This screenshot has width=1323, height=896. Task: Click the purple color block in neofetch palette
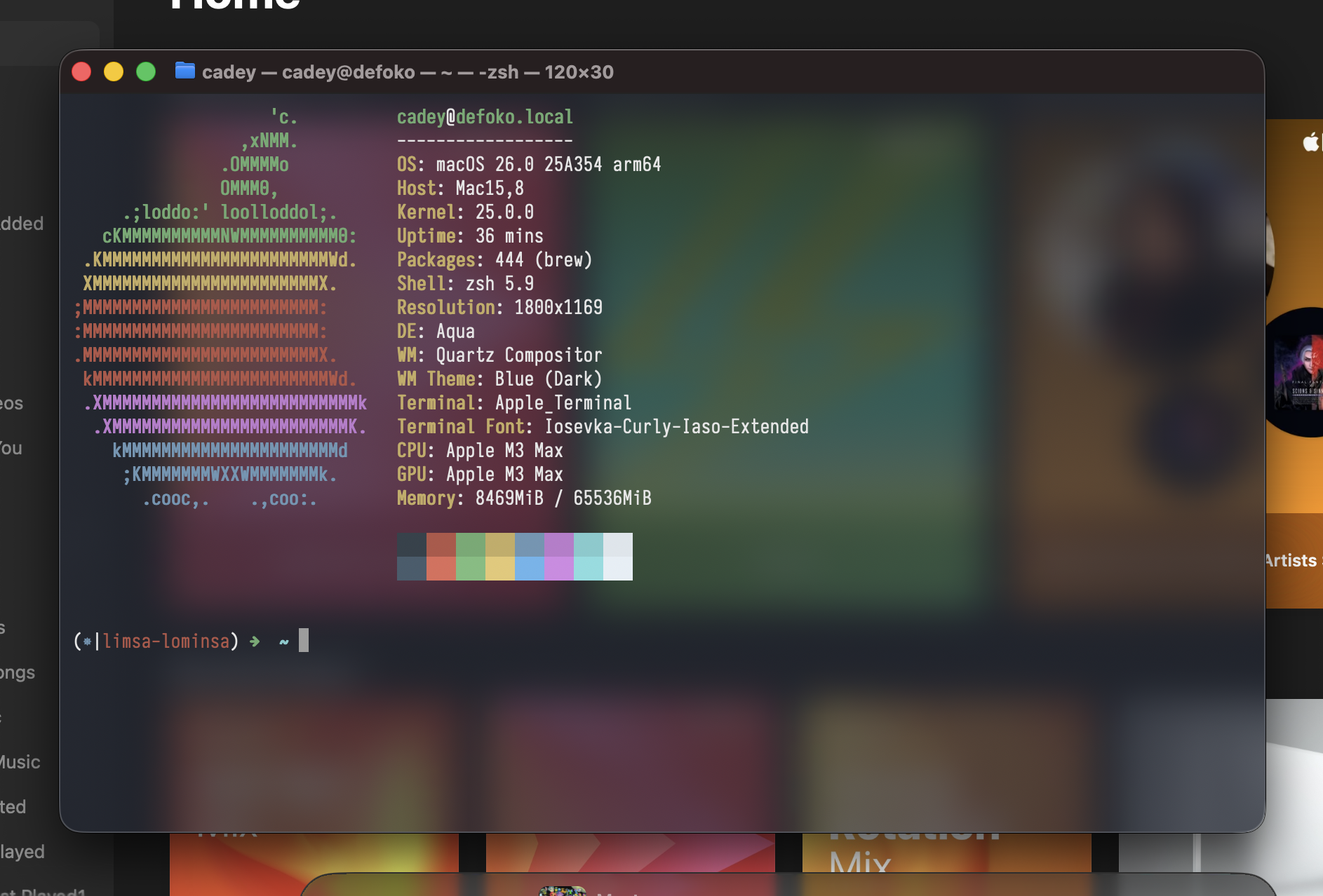tap(558, 545)
